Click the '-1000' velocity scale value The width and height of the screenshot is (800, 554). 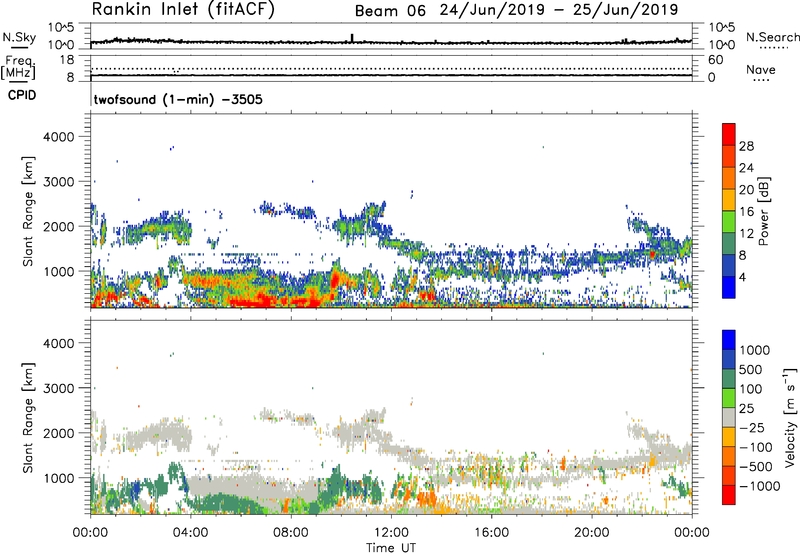[760, 486]
